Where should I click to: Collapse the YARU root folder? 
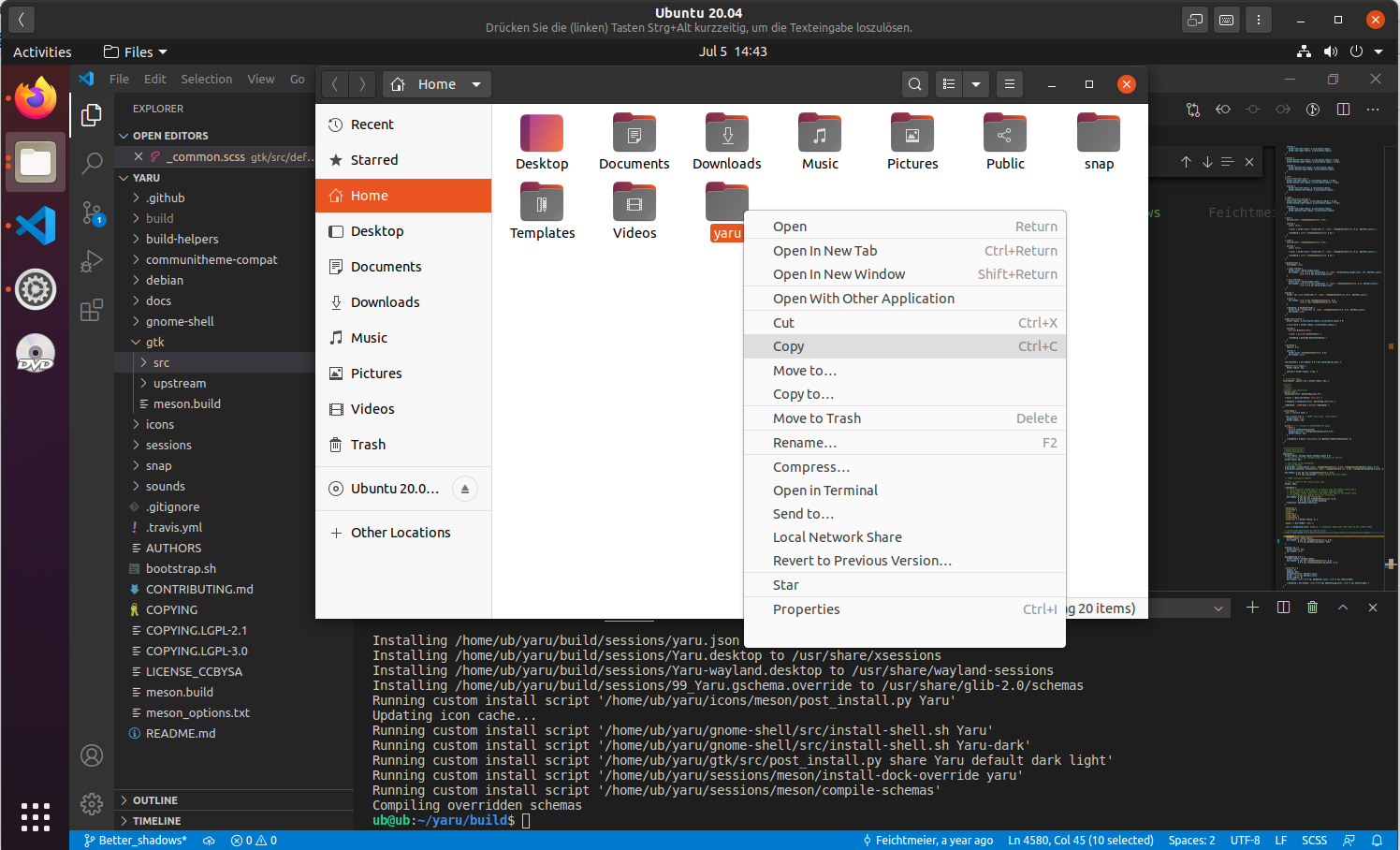click(x=124, y=178)
